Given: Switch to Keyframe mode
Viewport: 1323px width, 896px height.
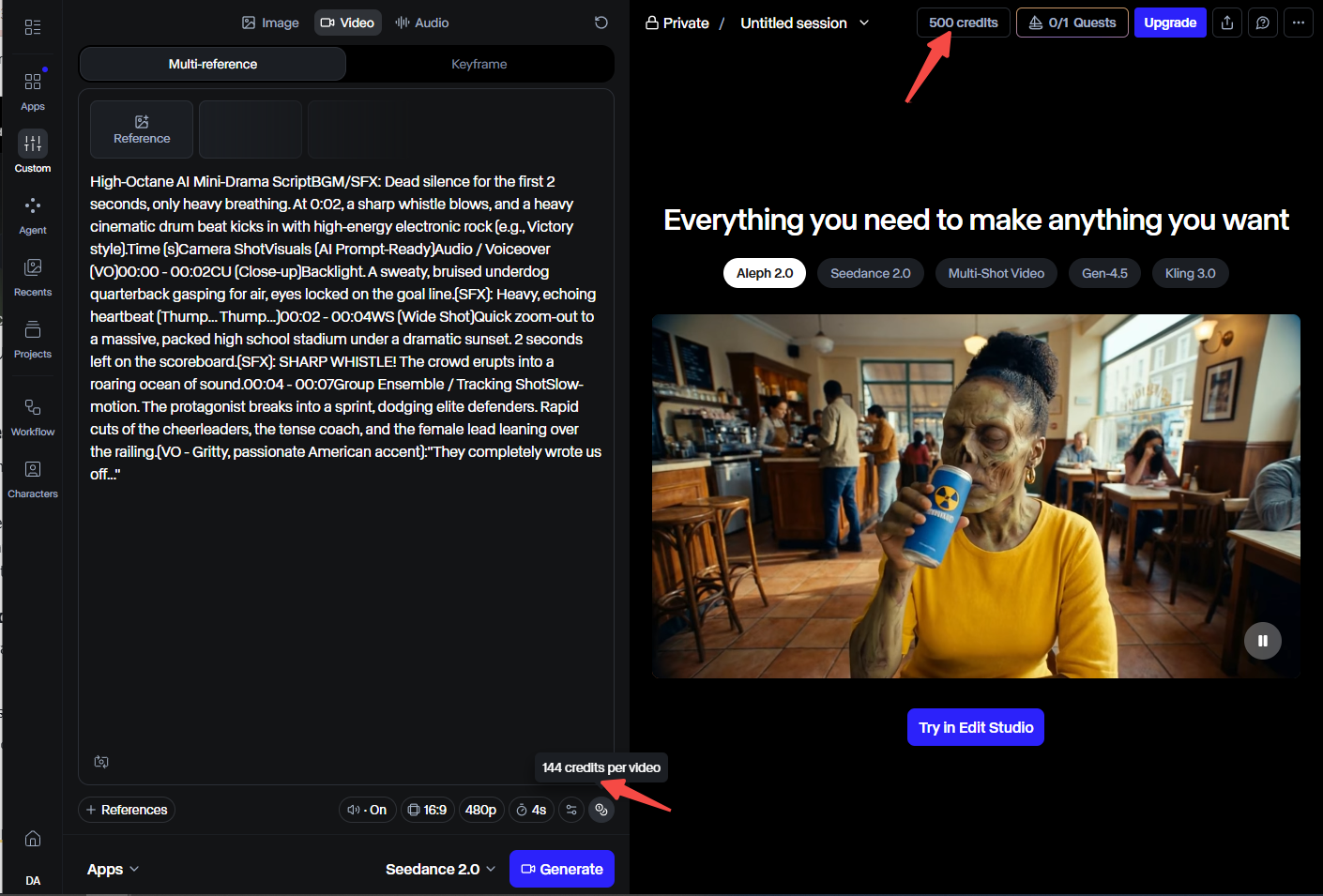Looking at the screenshot, I should [479, 64].
